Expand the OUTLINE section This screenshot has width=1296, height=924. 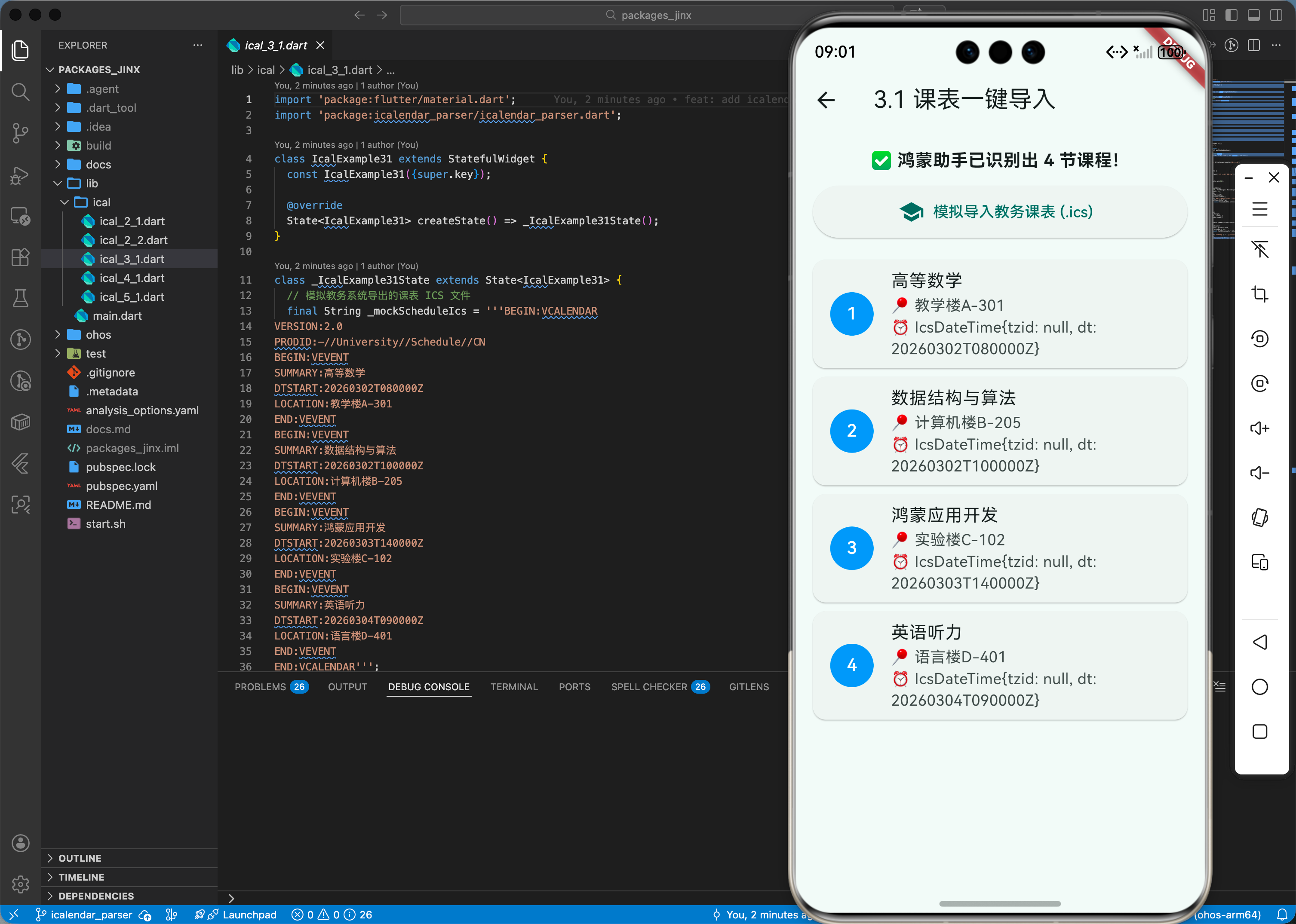(x=80, y=858)
